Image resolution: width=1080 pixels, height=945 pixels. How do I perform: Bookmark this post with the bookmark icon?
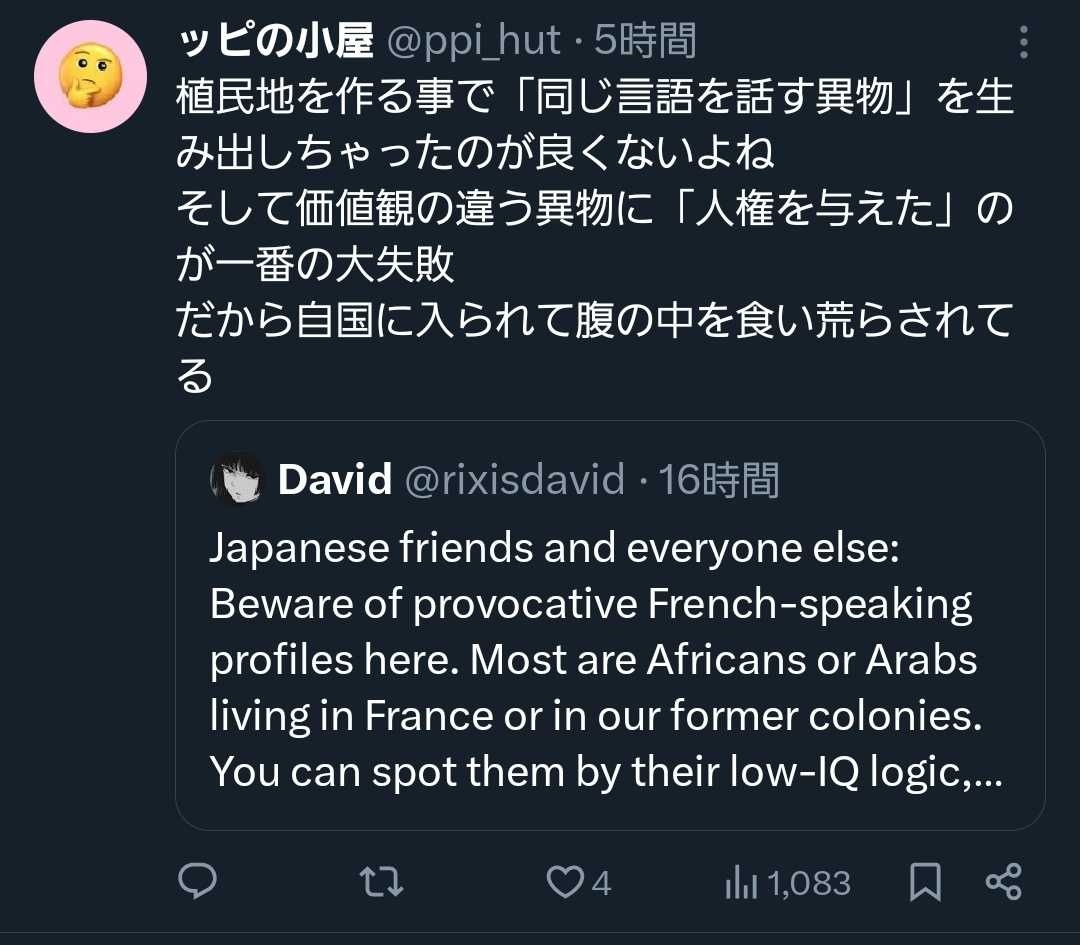coord(925,881)
